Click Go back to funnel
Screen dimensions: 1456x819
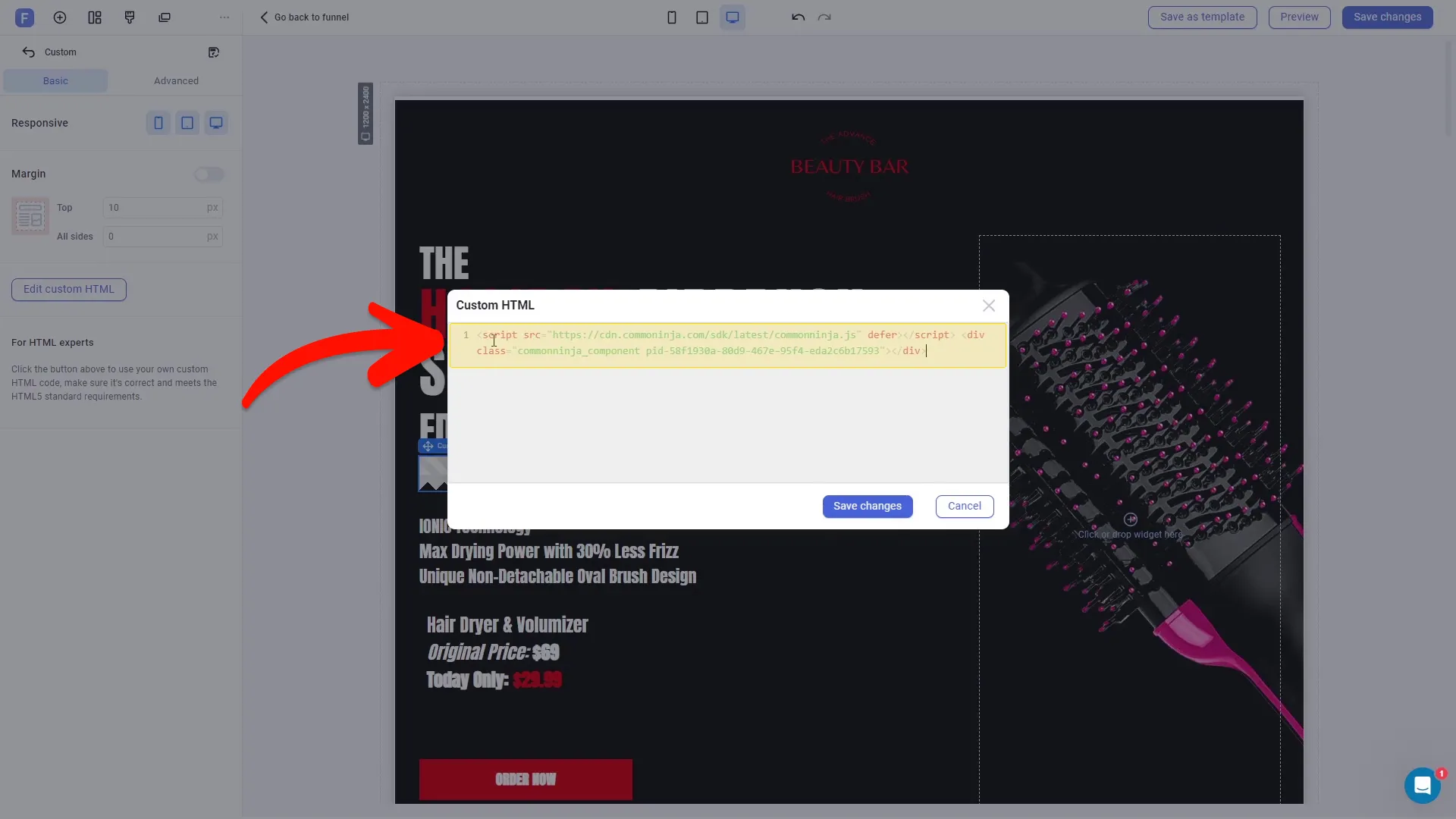(x=304, y=17)
